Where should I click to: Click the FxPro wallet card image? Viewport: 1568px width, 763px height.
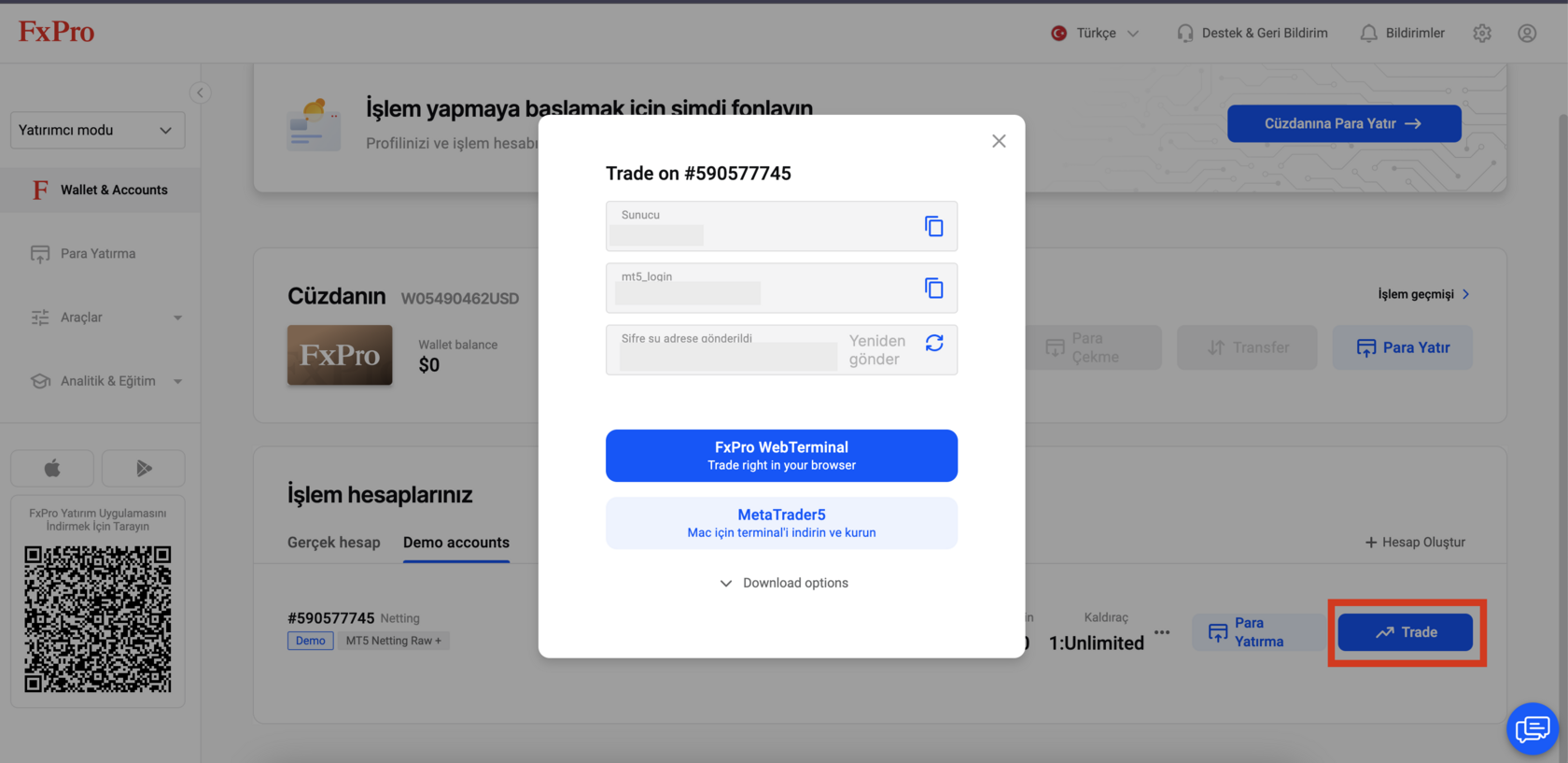tap(340, 355)
